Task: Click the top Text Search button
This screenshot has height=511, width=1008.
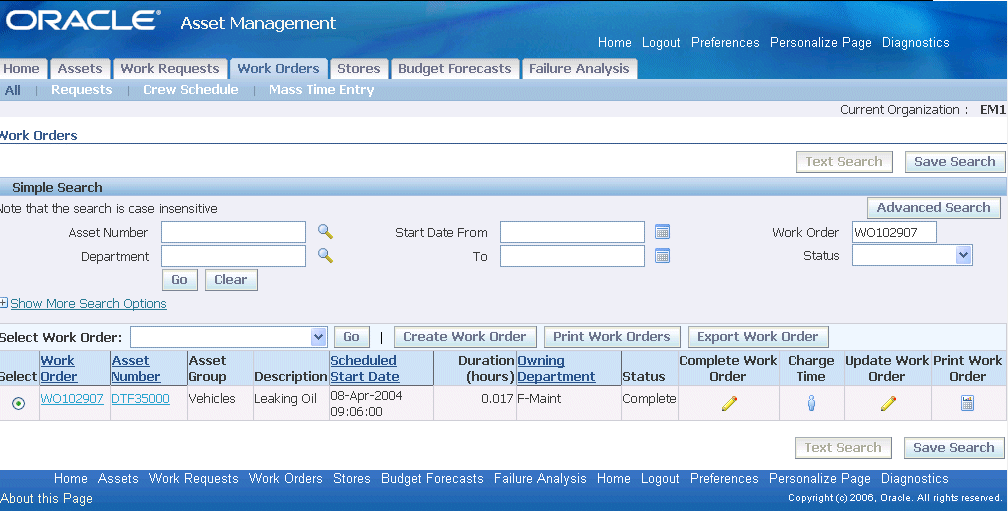Action: [x=844, y=162]
